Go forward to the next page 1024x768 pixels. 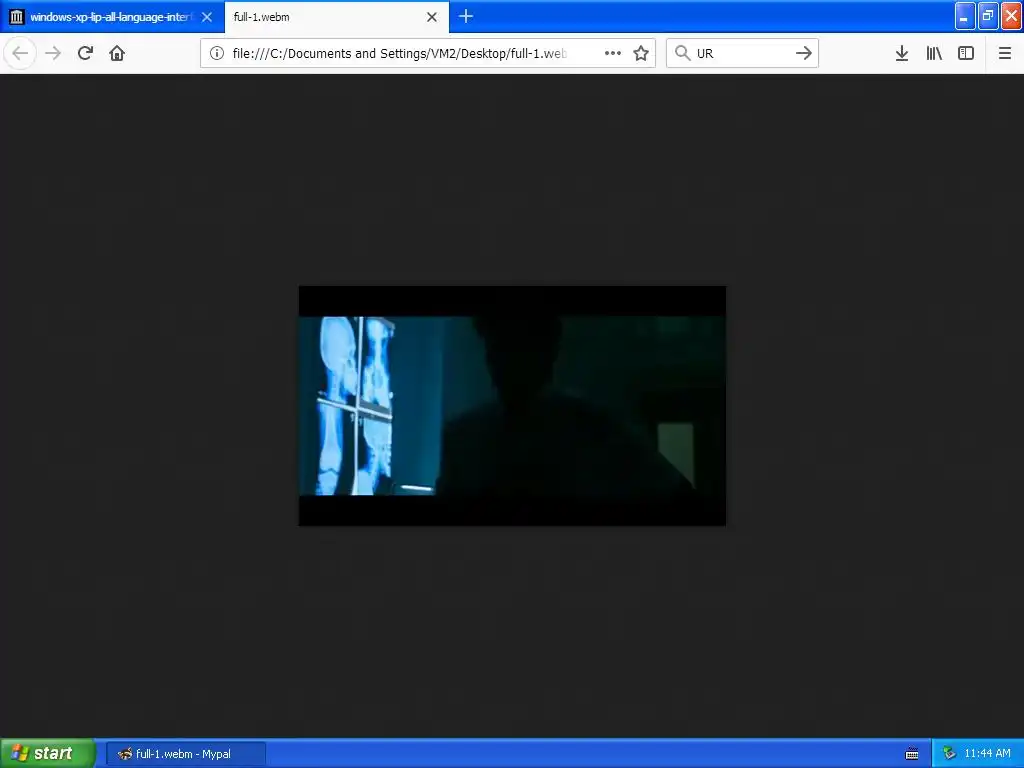[53, 53]
